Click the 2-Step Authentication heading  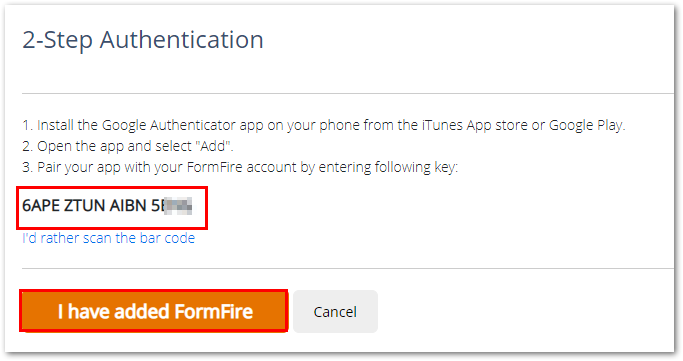click(x=143, y=40)
